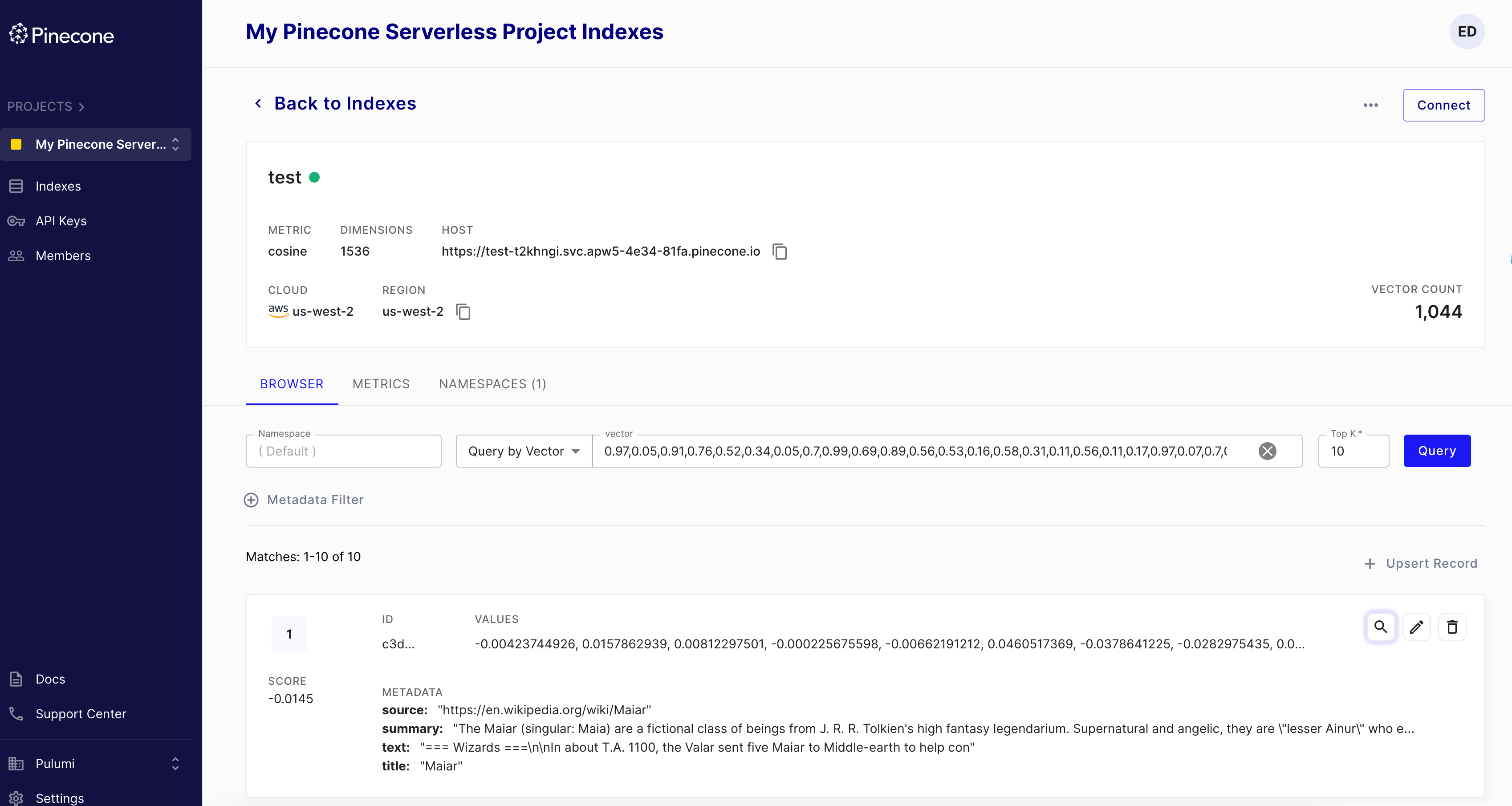Run the Query button

(x=1437, y=451)
